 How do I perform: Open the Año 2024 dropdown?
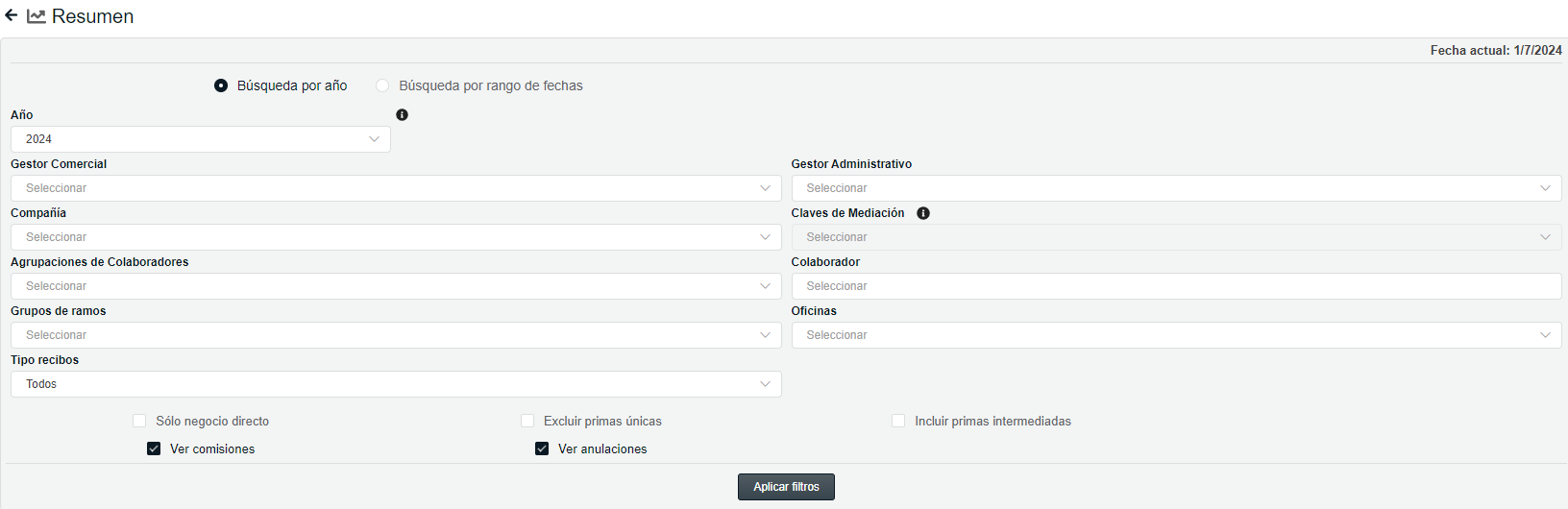(200, 139)
